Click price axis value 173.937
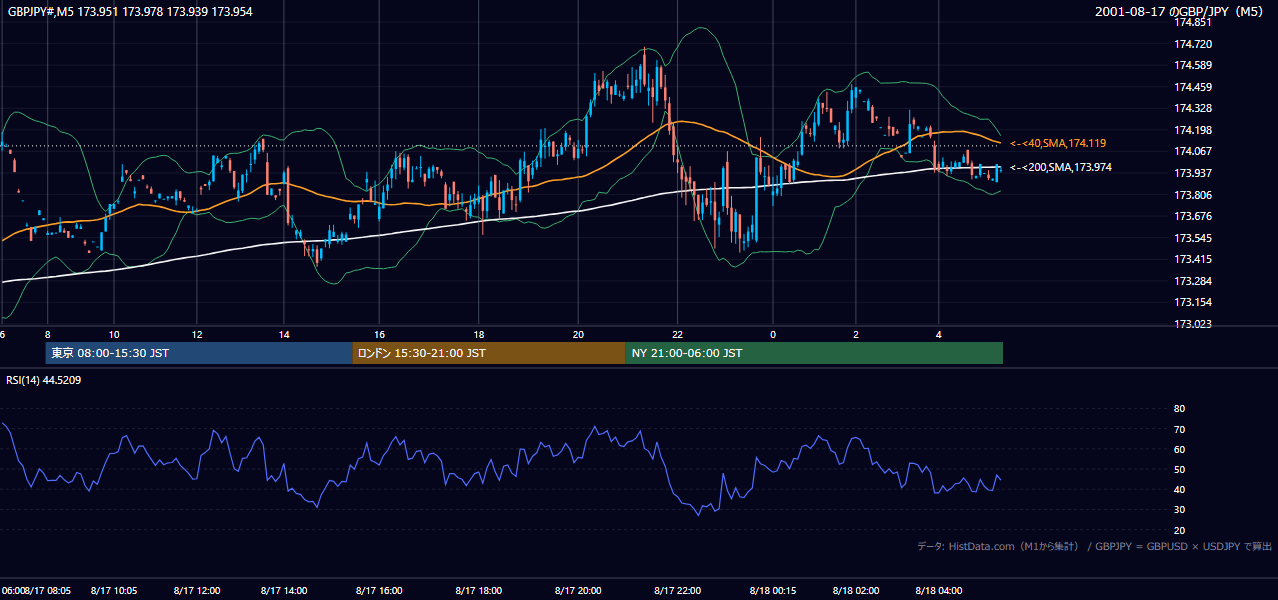The image size is (1278, 600). point(1193,173)
